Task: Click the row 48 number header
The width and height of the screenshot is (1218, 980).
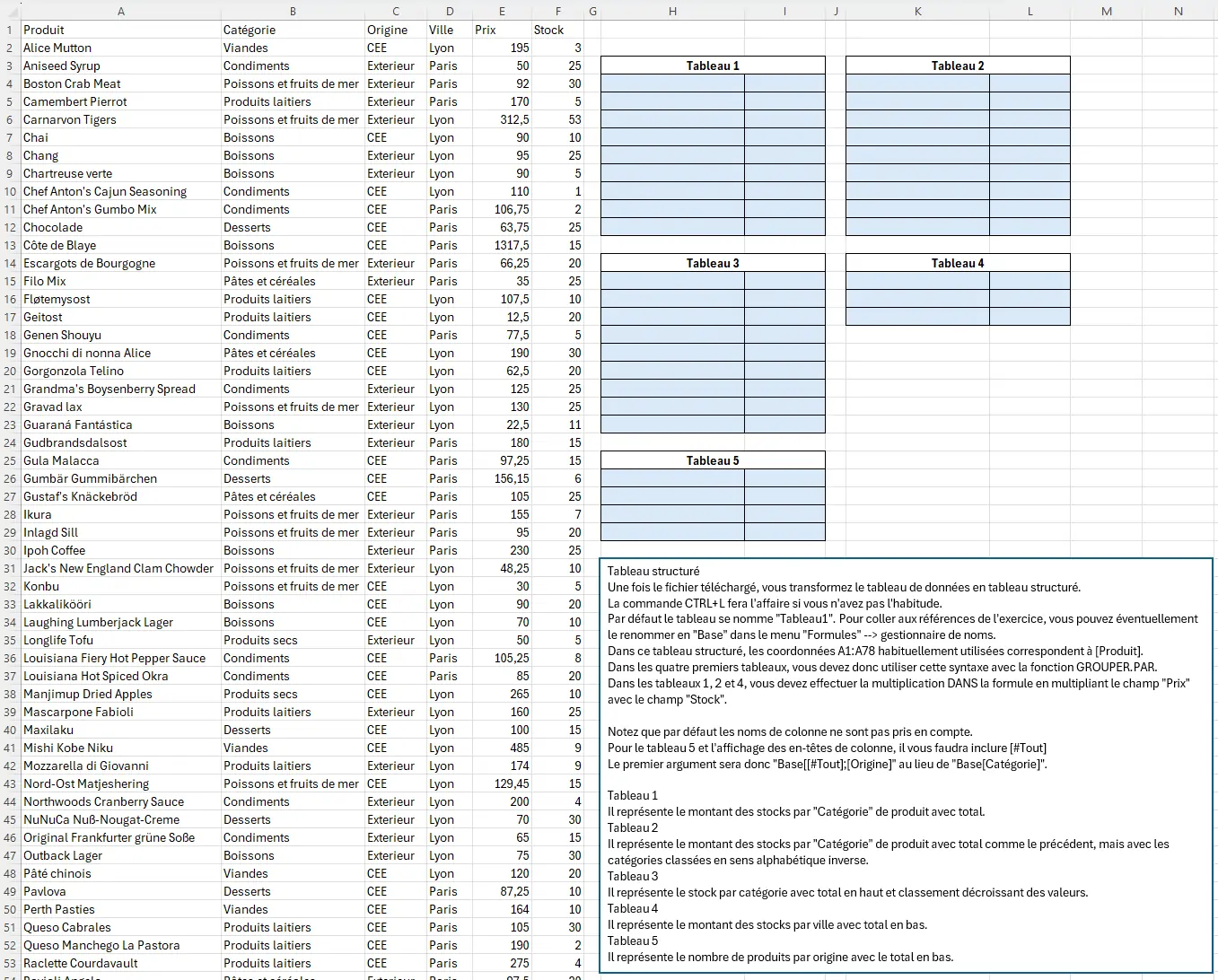Action: point(11,873)
